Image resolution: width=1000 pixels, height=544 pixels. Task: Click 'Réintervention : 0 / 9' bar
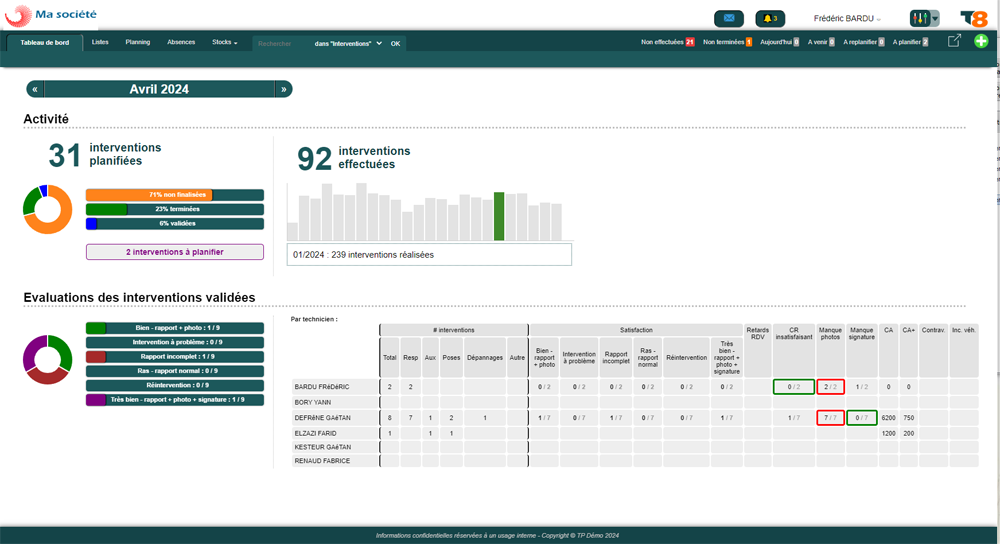[x=175, y=386]
